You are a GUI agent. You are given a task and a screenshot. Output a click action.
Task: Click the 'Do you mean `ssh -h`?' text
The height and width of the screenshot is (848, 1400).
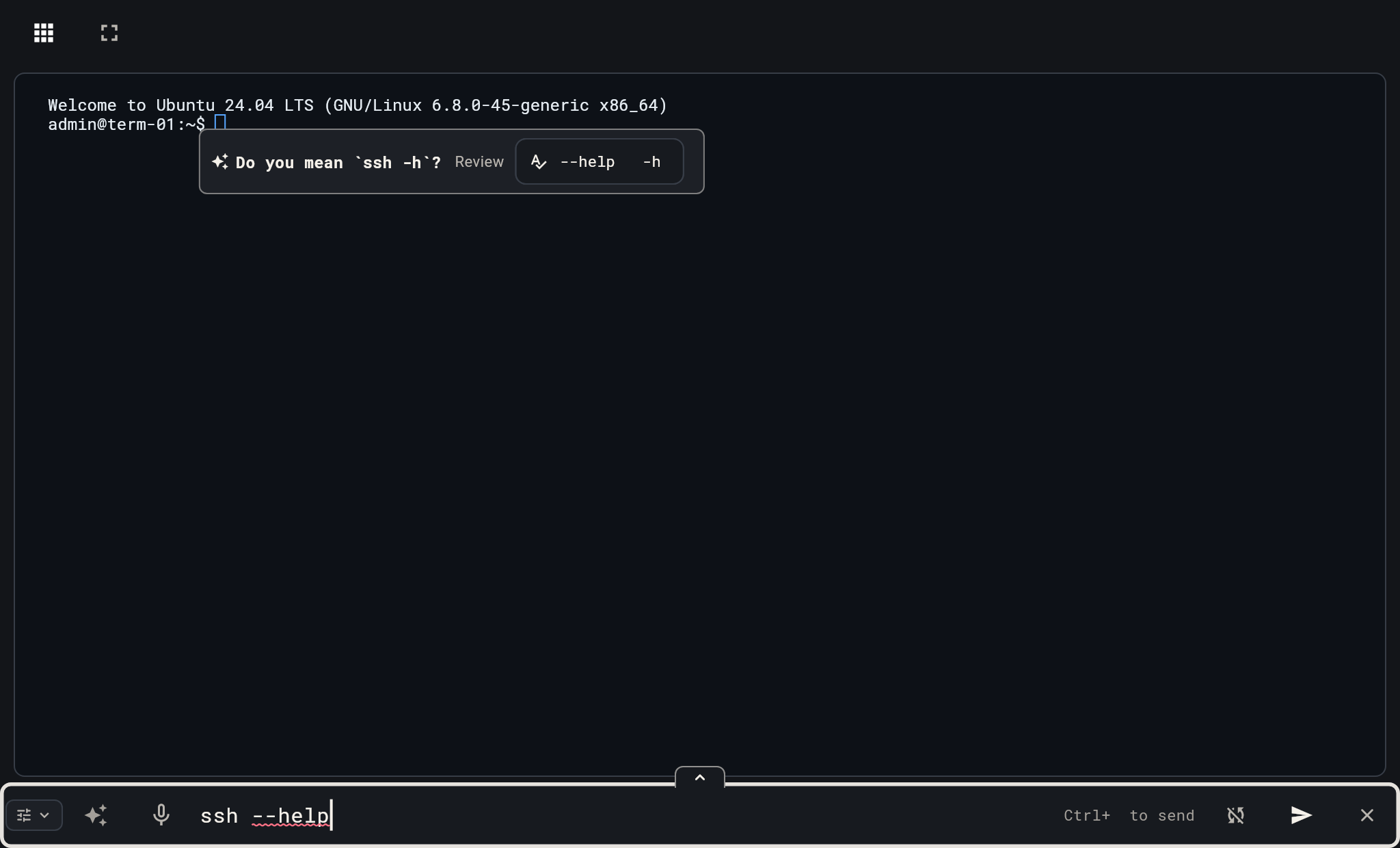coord(338,163)
